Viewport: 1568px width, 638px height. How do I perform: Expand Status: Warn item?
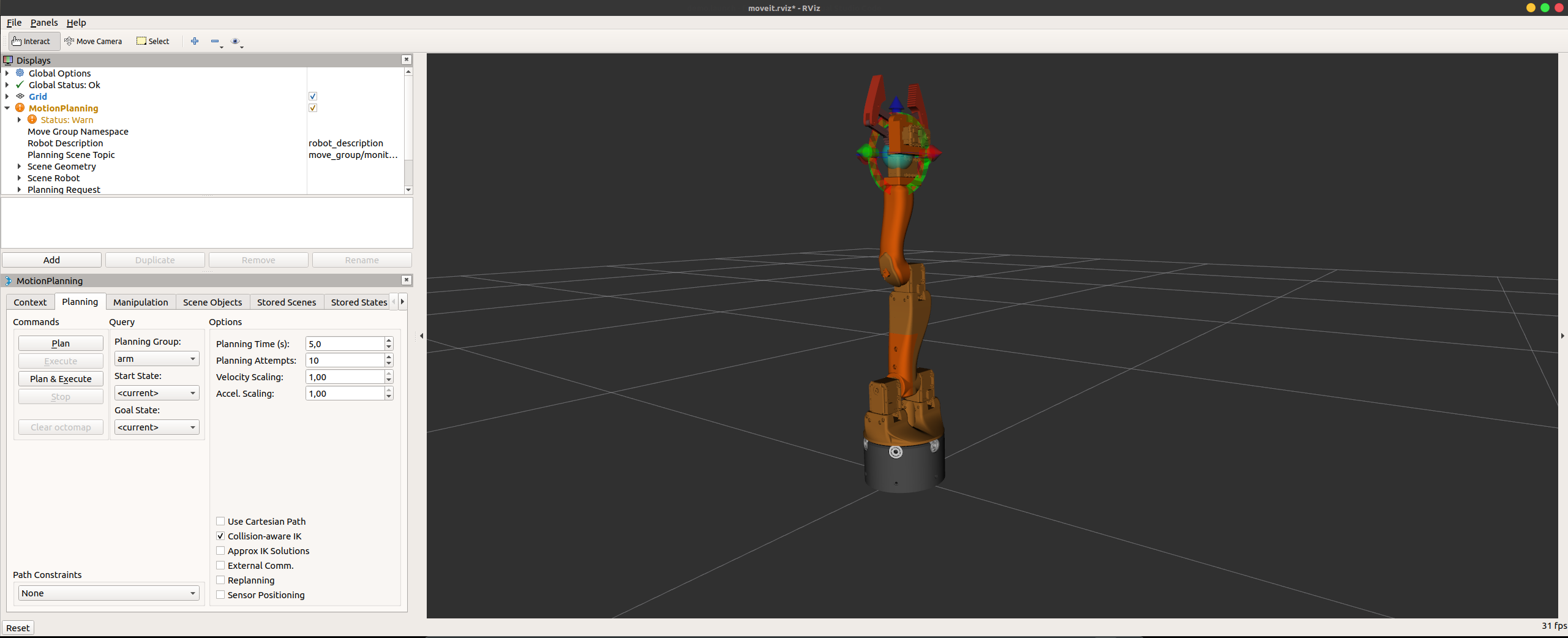coord(20,119)
